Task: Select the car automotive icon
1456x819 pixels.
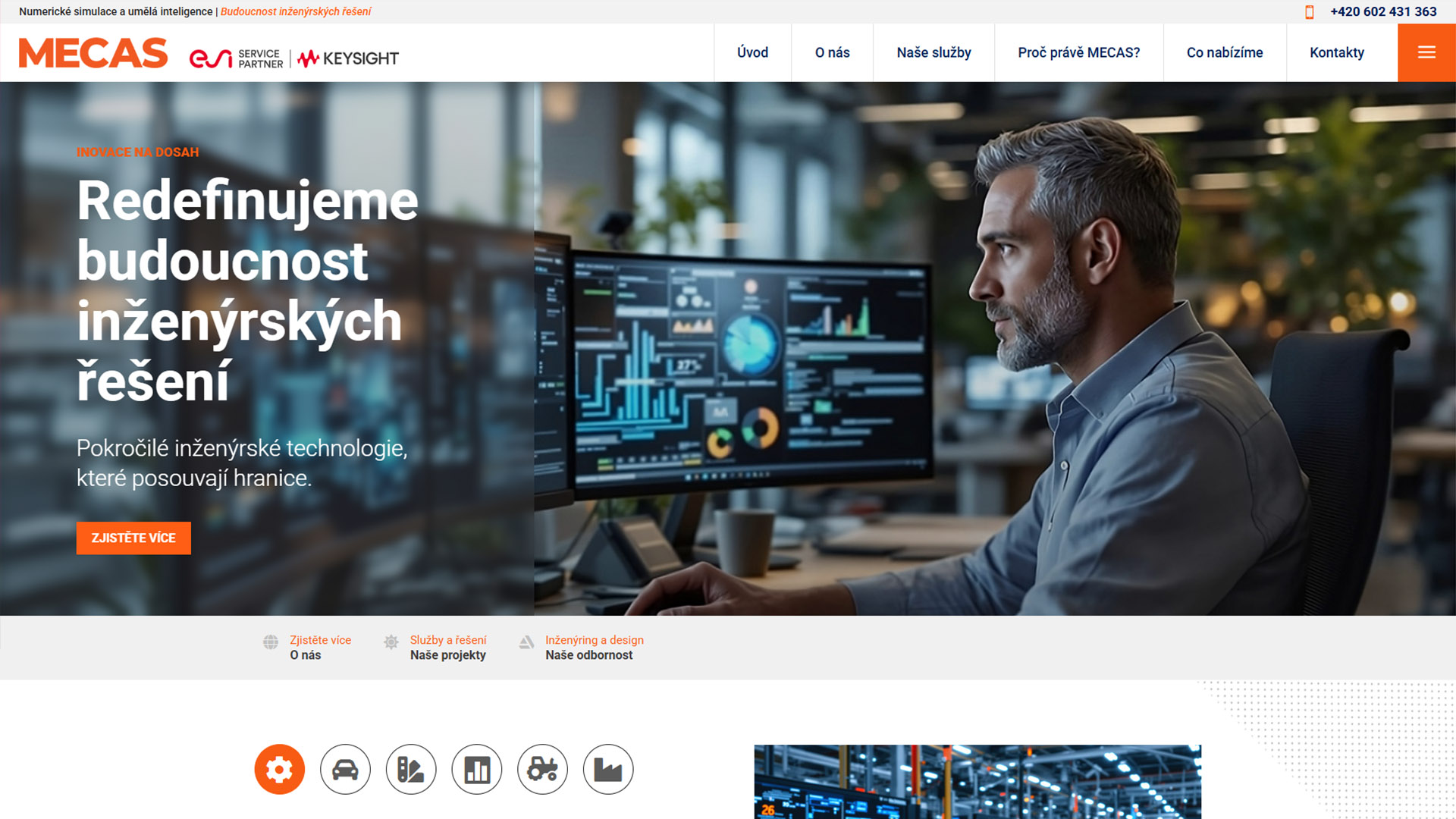Action: tap(345, 769)
